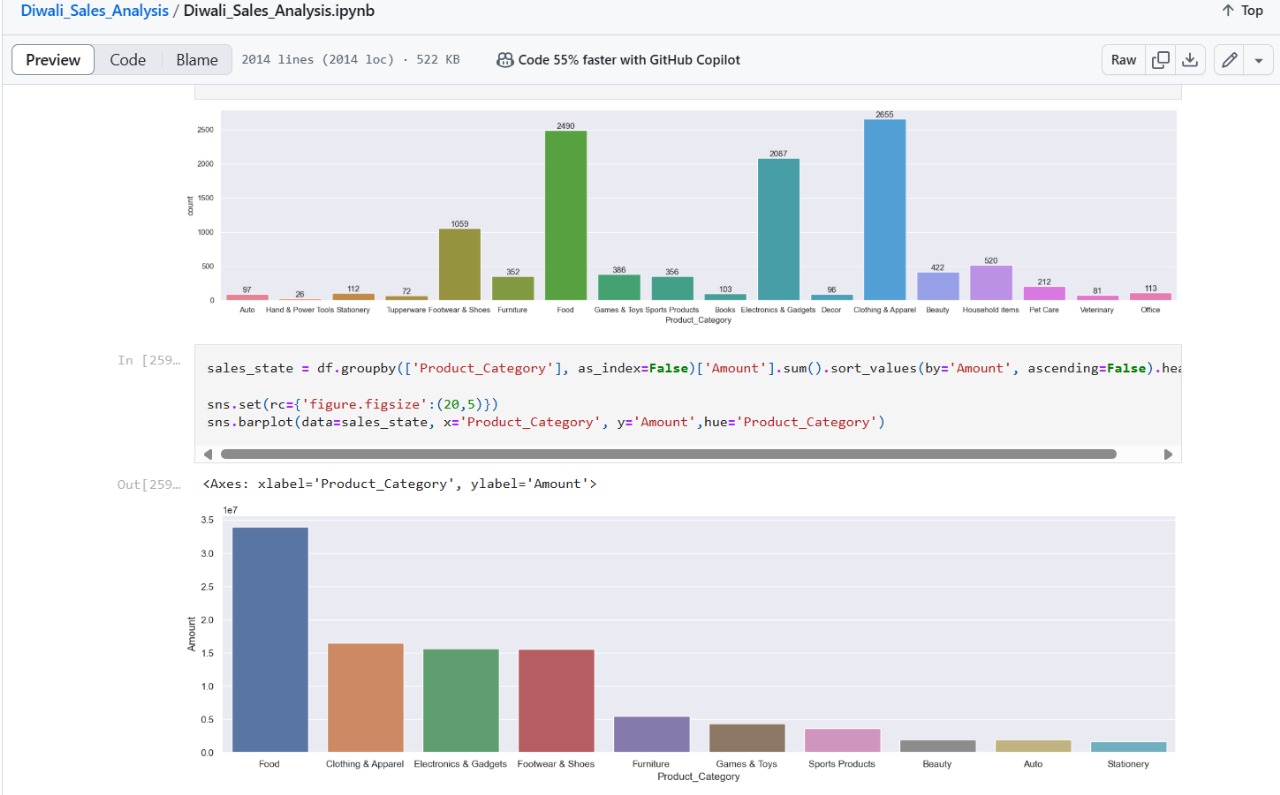Click the Raw button

[x=1123, y=60]
